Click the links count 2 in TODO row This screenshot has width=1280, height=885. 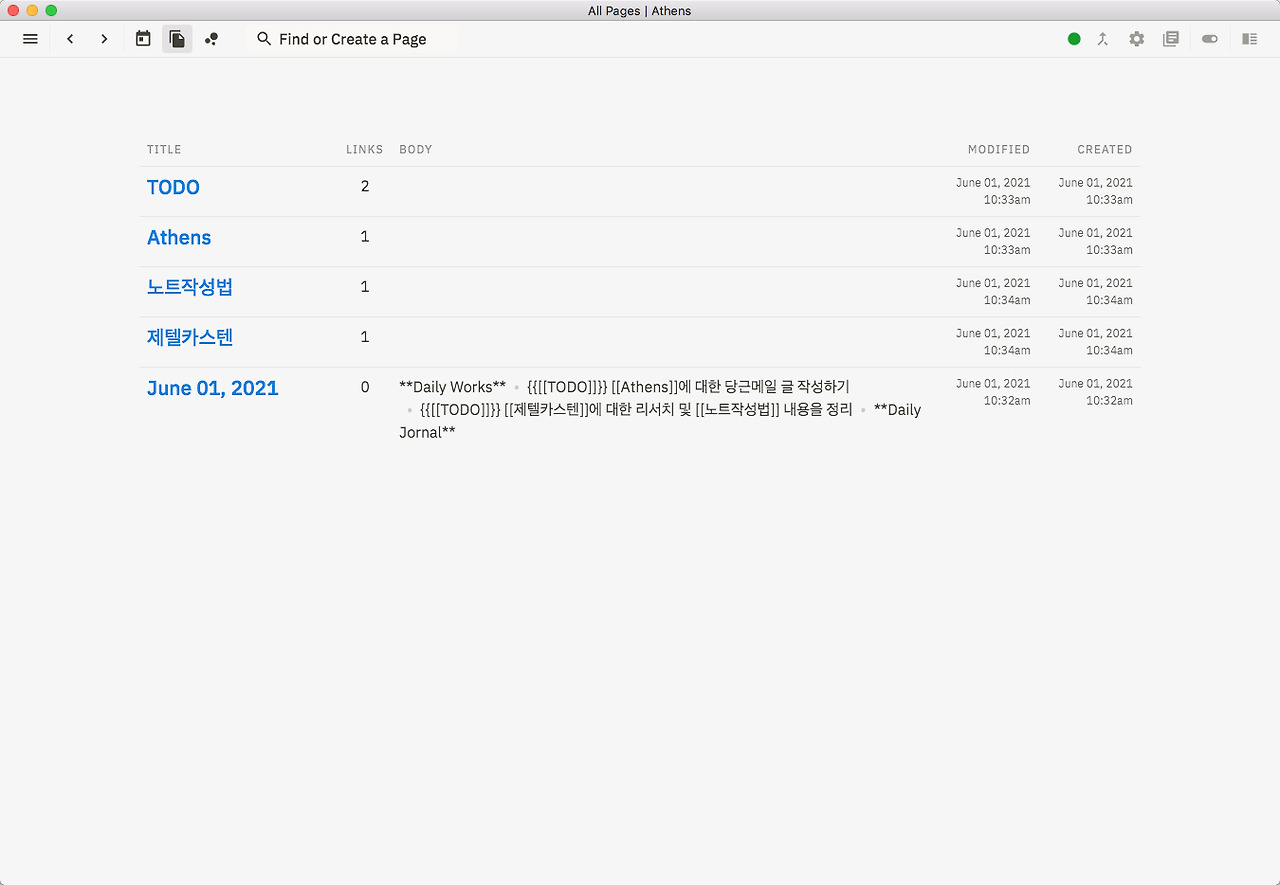[x=365, y=186]
